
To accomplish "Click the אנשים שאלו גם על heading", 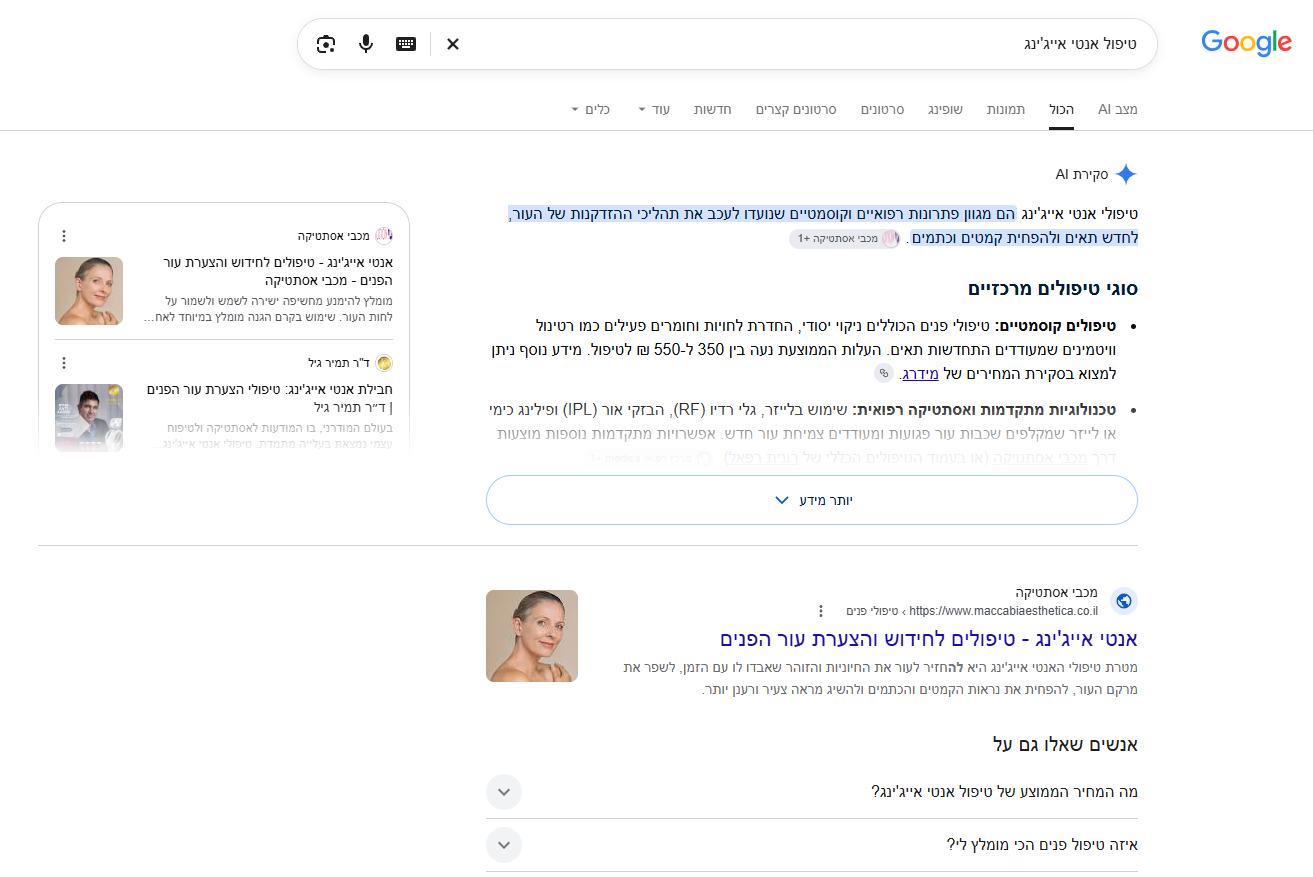I will tap(1066, 744).
